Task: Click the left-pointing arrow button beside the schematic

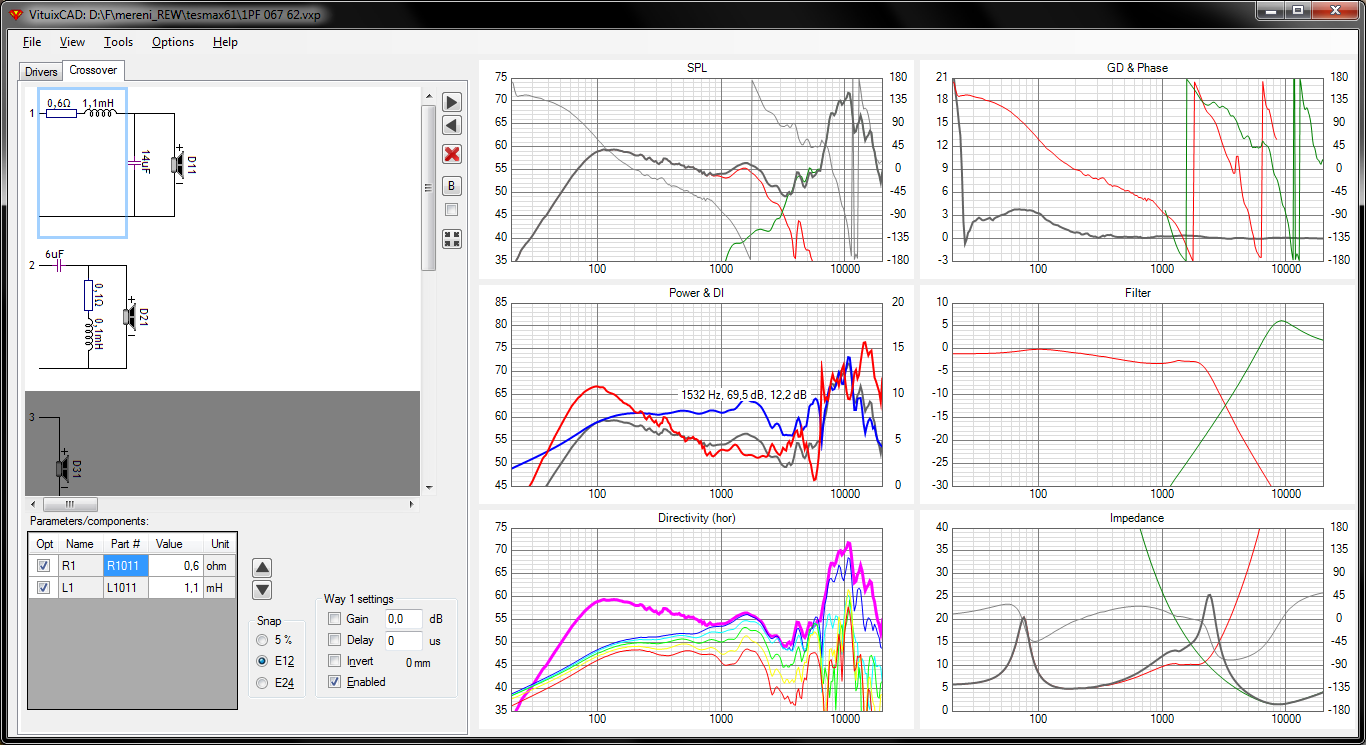Action: point(452,125)
